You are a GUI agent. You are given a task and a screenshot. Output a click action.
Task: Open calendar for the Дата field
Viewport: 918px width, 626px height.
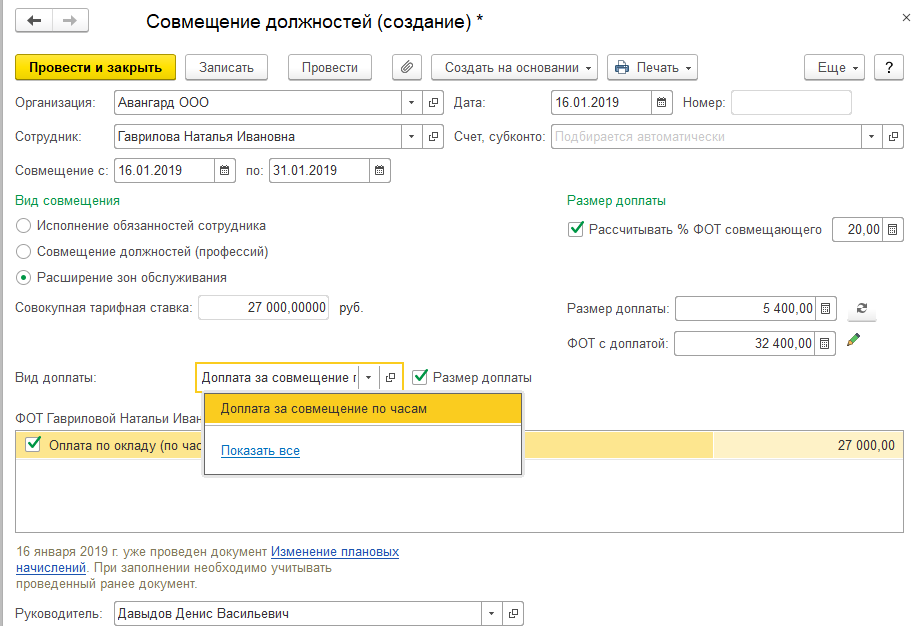662,103
